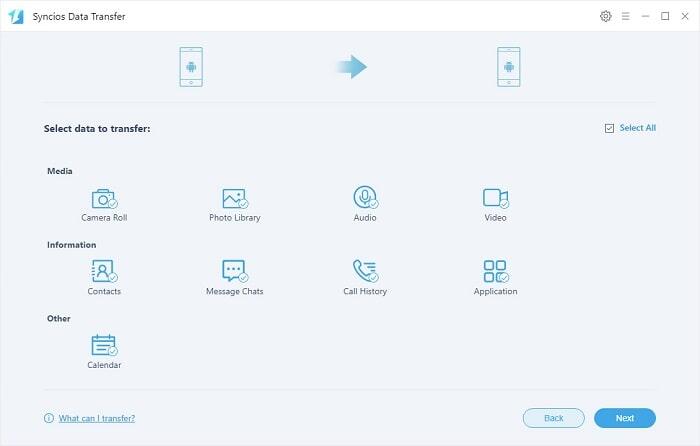The image size is (700, 446).
Task: Select the Calendar icon
Action: (x=104, y=346)
